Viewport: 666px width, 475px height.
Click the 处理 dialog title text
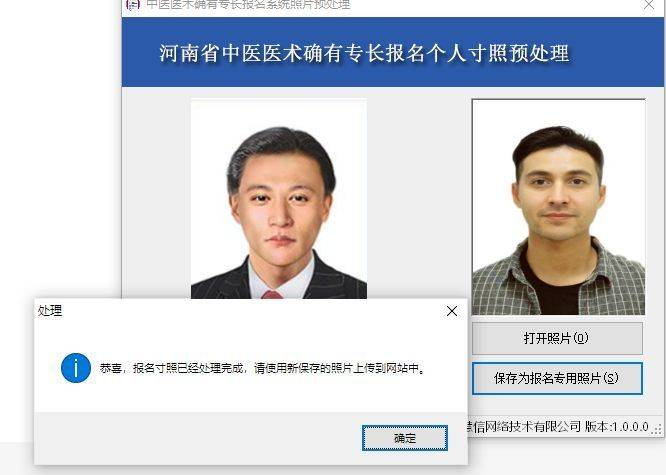50,311
